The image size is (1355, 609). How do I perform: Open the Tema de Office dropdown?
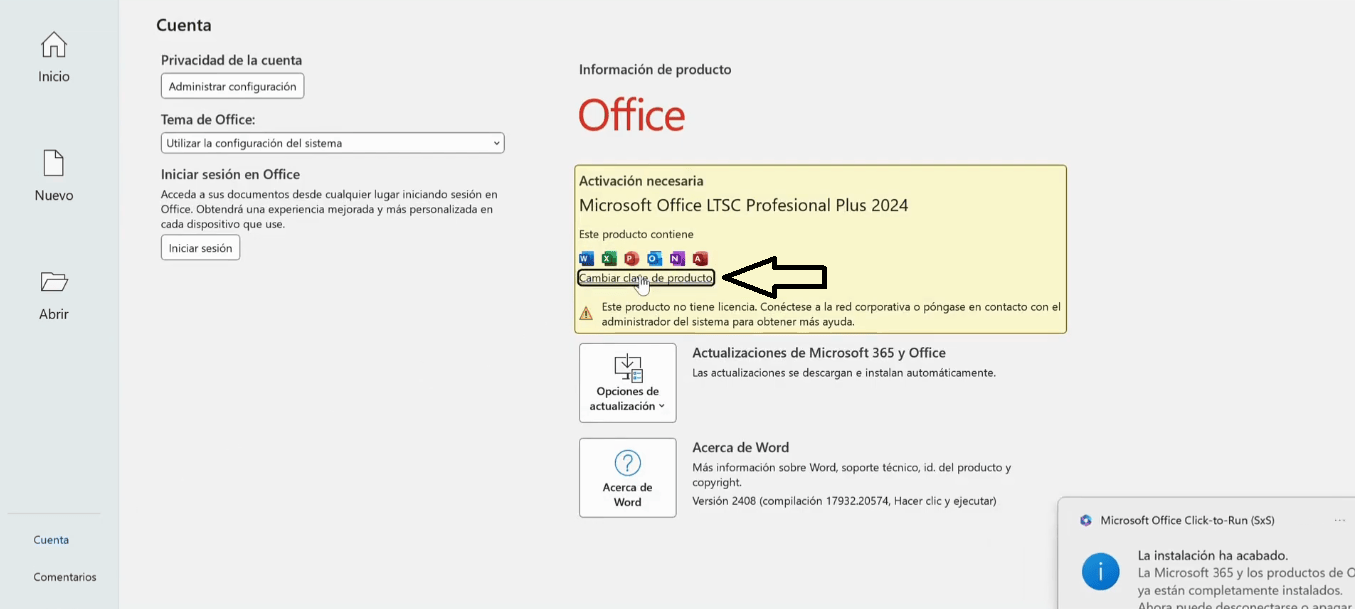point(333,143)
